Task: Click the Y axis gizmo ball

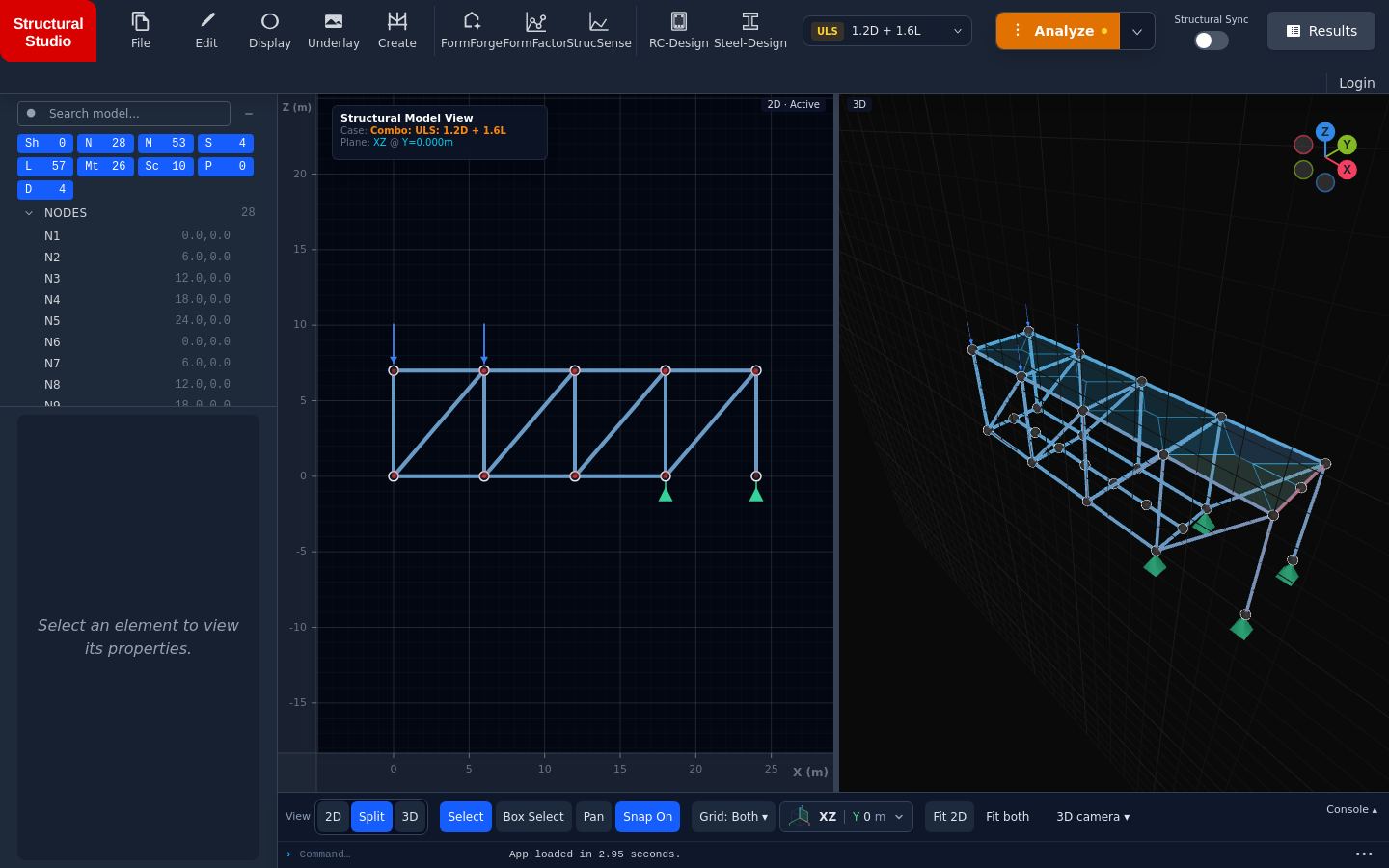Action: click(x=1348, y=145)
